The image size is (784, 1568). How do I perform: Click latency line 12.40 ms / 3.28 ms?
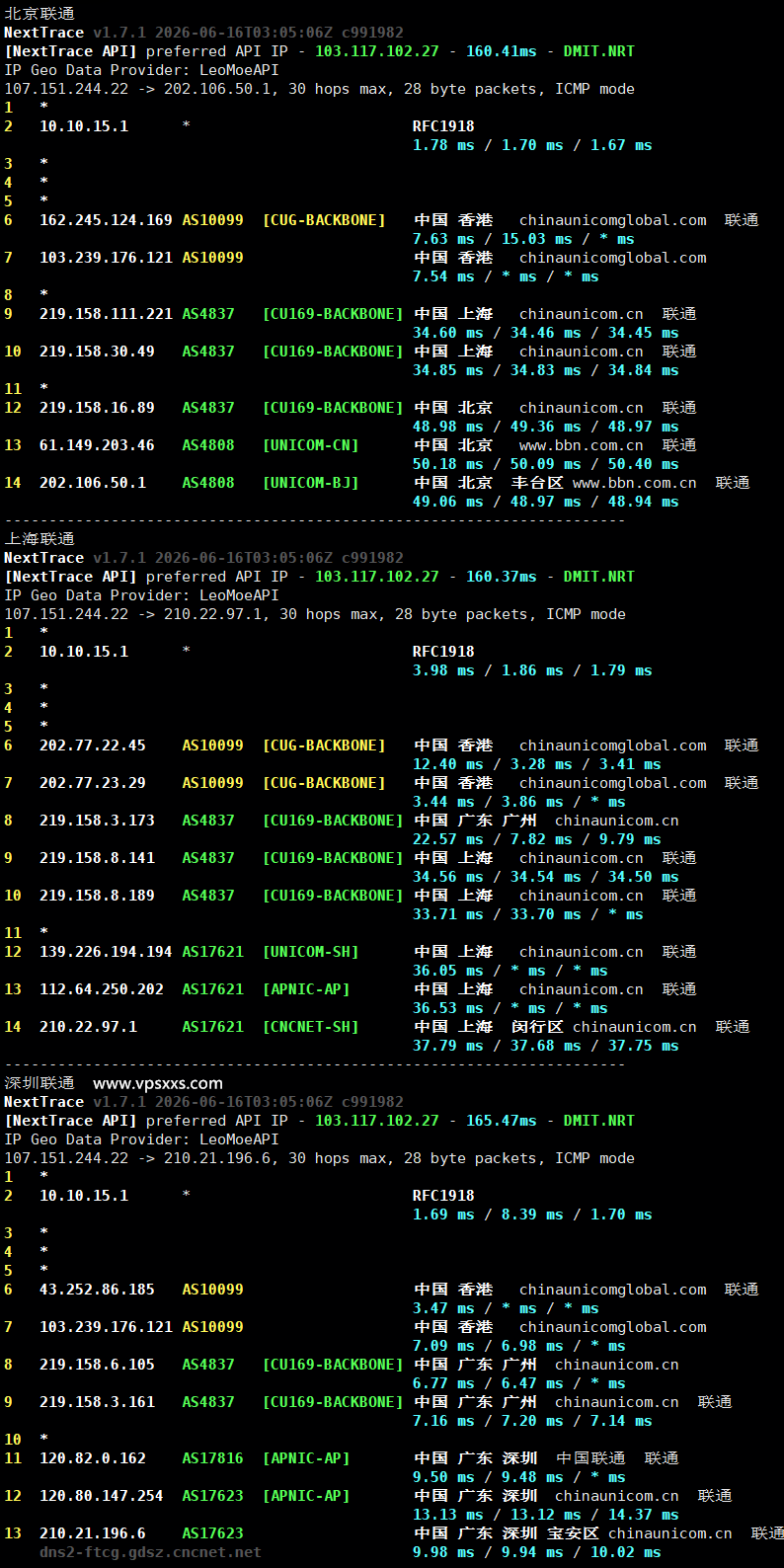click(x=537, y=764)
